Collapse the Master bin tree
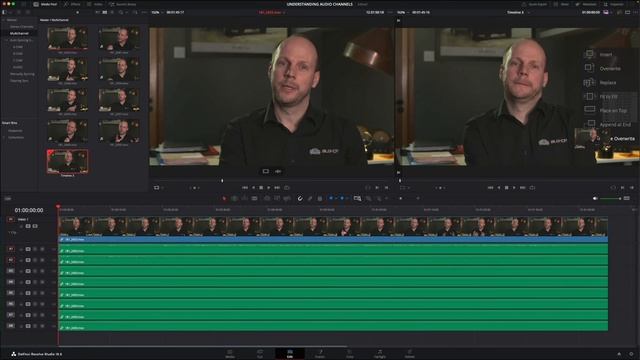Viewport: 640px width, 360px height. pyautogui.click(x=4, y=20)
